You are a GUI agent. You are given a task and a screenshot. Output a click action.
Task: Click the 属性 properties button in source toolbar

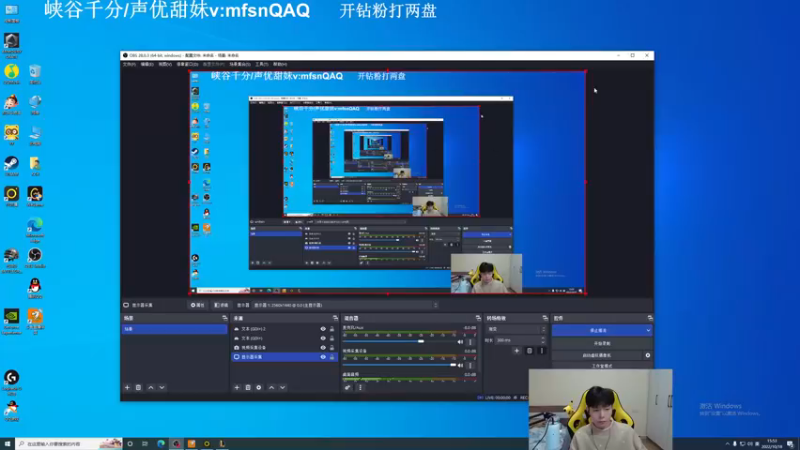coord(197,305)
